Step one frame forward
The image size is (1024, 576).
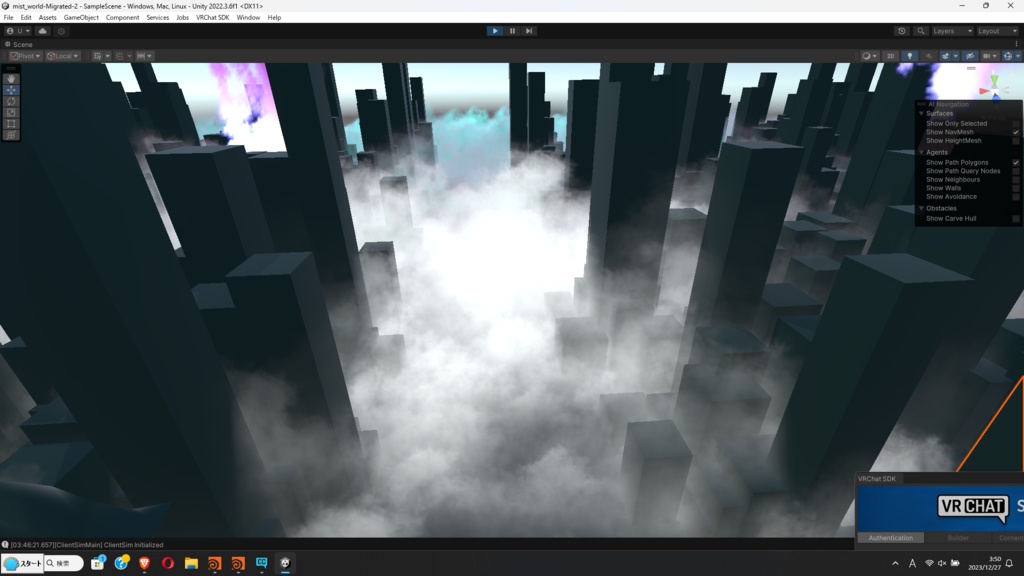[x=529, y=31]
